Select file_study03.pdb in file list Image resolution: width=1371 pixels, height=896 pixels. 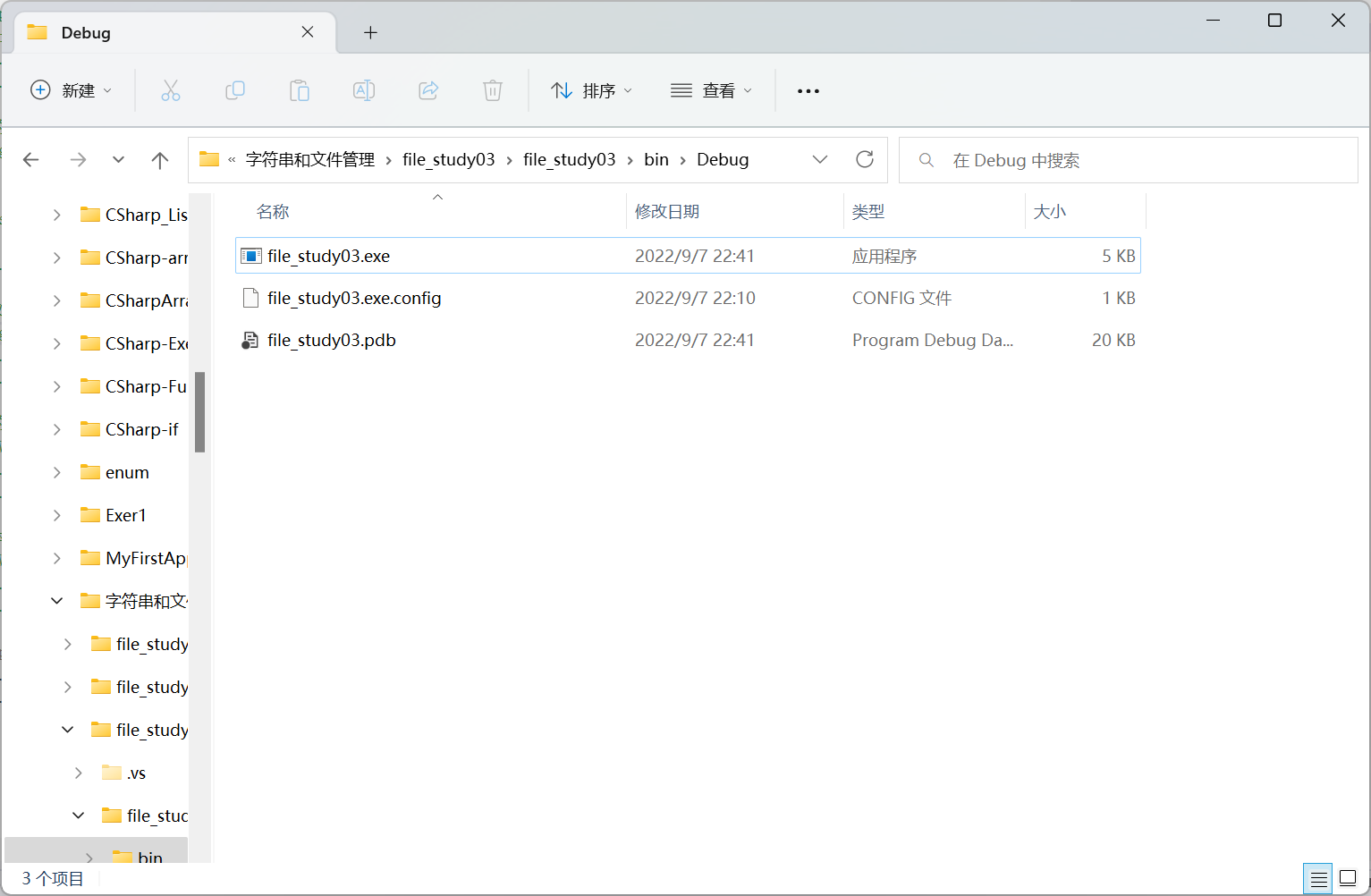tap(688, 340)
